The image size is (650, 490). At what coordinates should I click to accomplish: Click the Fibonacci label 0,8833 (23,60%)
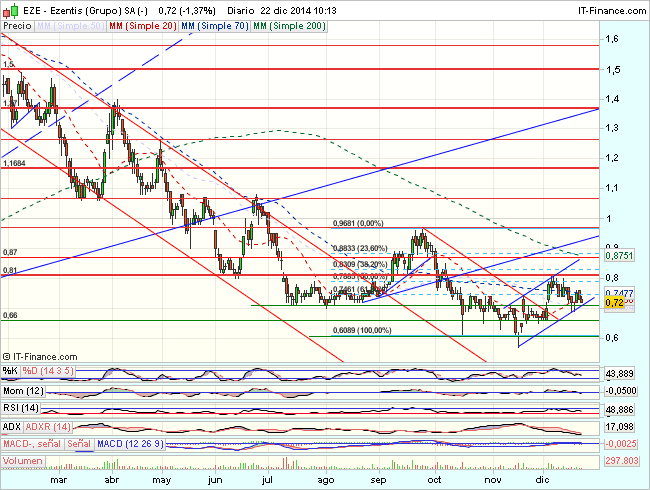click(x=360, y=248)
